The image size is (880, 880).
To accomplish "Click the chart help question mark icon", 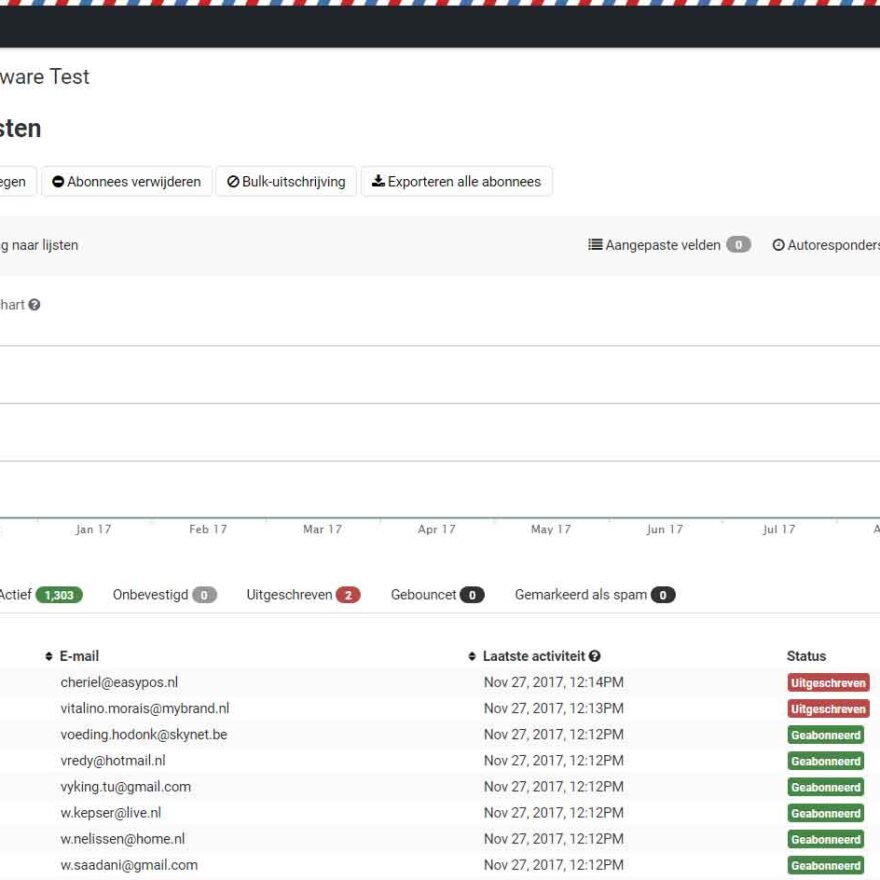I will (x=34, y=305).
